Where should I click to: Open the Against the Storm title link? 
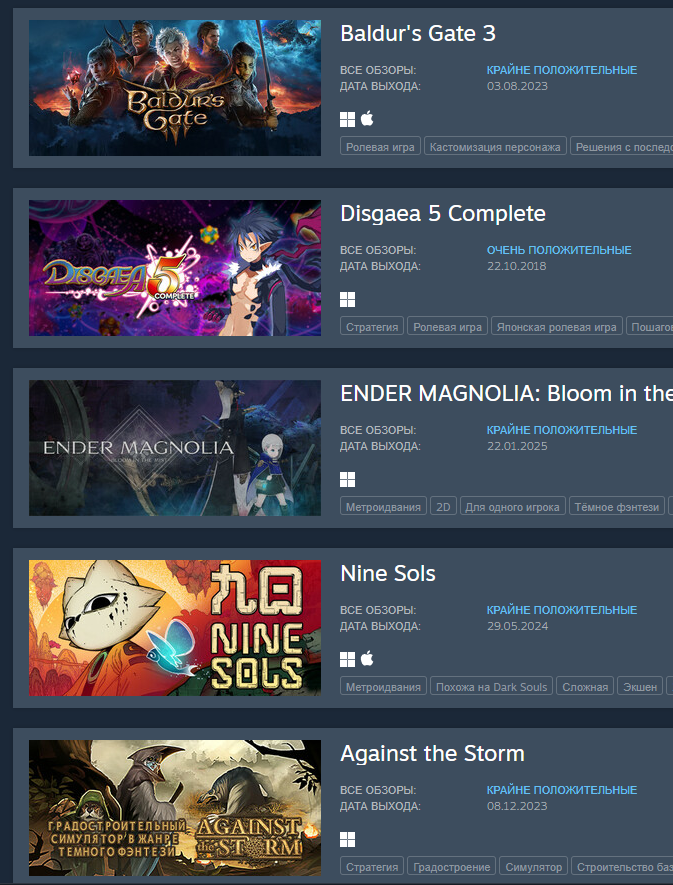(432, 753)
